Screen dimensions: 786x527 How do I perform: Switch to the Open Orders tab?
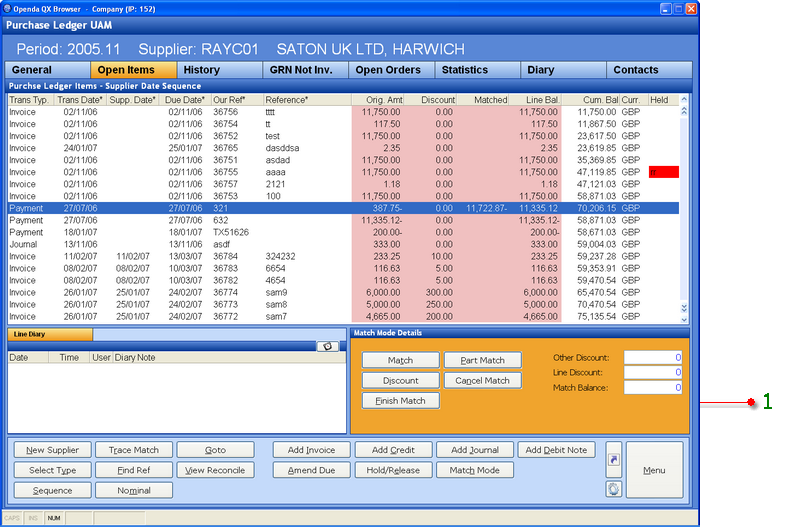tap(391, 70)
